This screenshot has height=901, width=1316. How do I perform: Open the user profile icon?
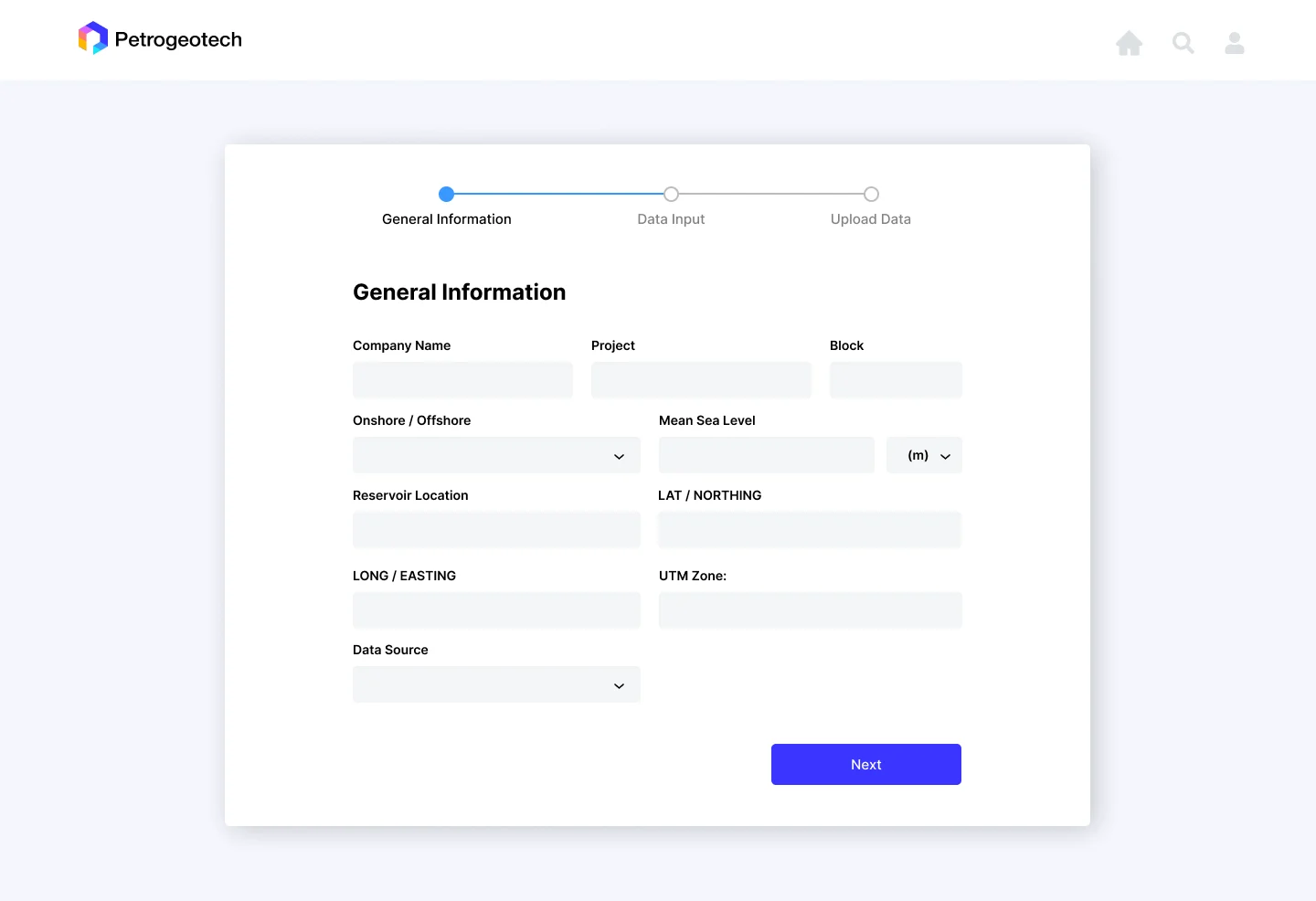point(1235,43)
